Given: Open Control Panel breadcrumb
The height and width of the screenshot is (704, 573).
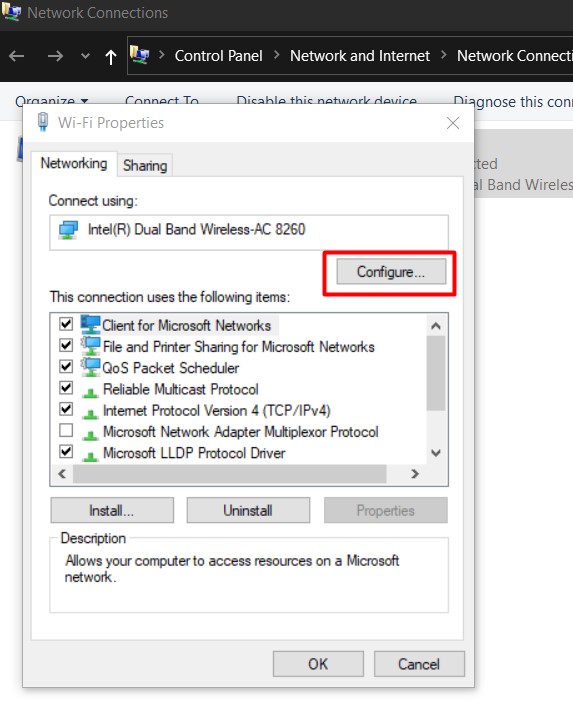Looking at the screenshot, I should pos(218,56).
